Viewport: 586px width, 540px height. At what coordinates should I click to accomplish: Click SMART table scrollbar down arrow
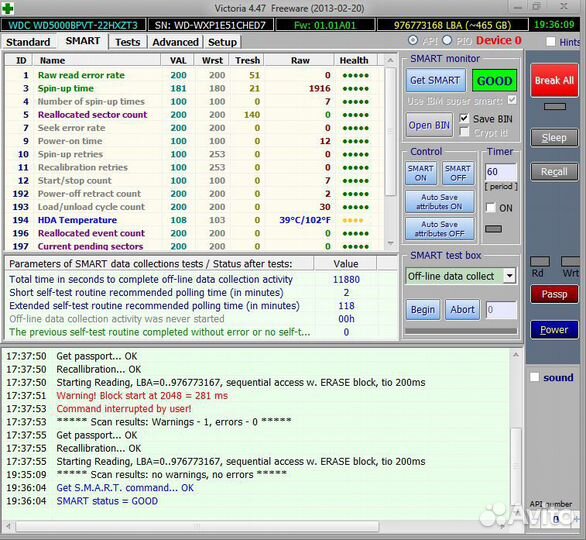coord(390,244)
